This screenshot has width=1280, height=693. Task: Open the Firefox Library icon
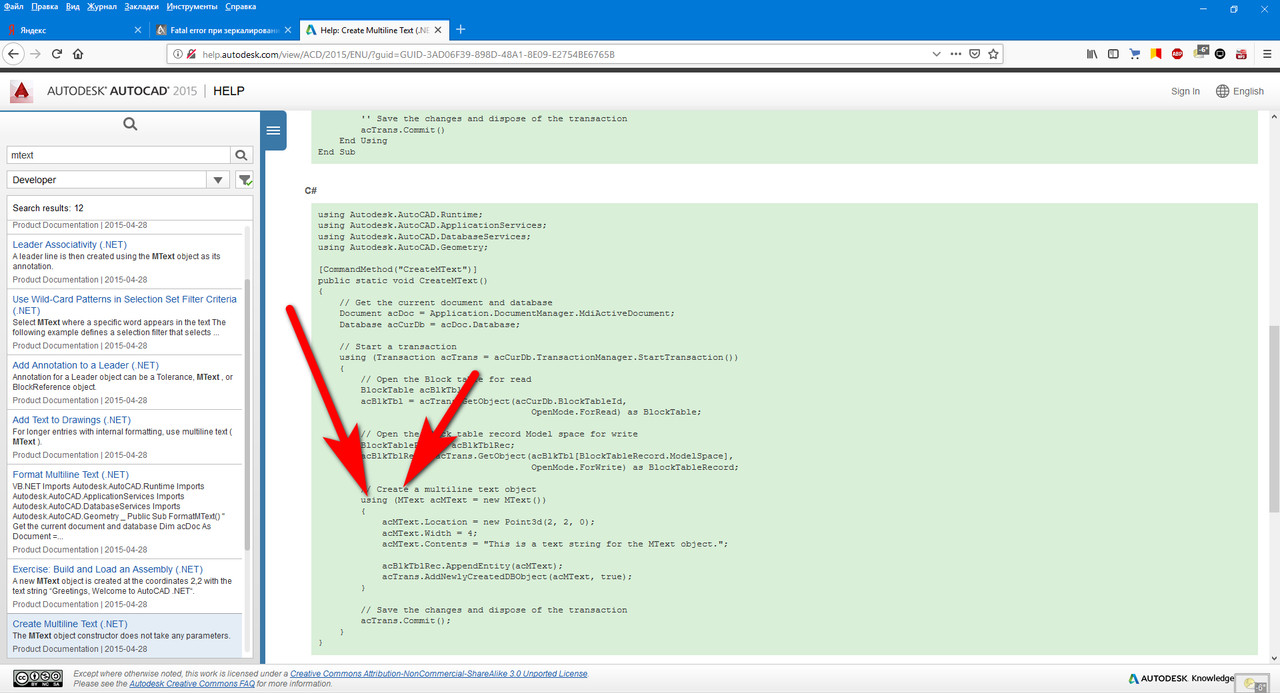click(x=1092, y=54)
